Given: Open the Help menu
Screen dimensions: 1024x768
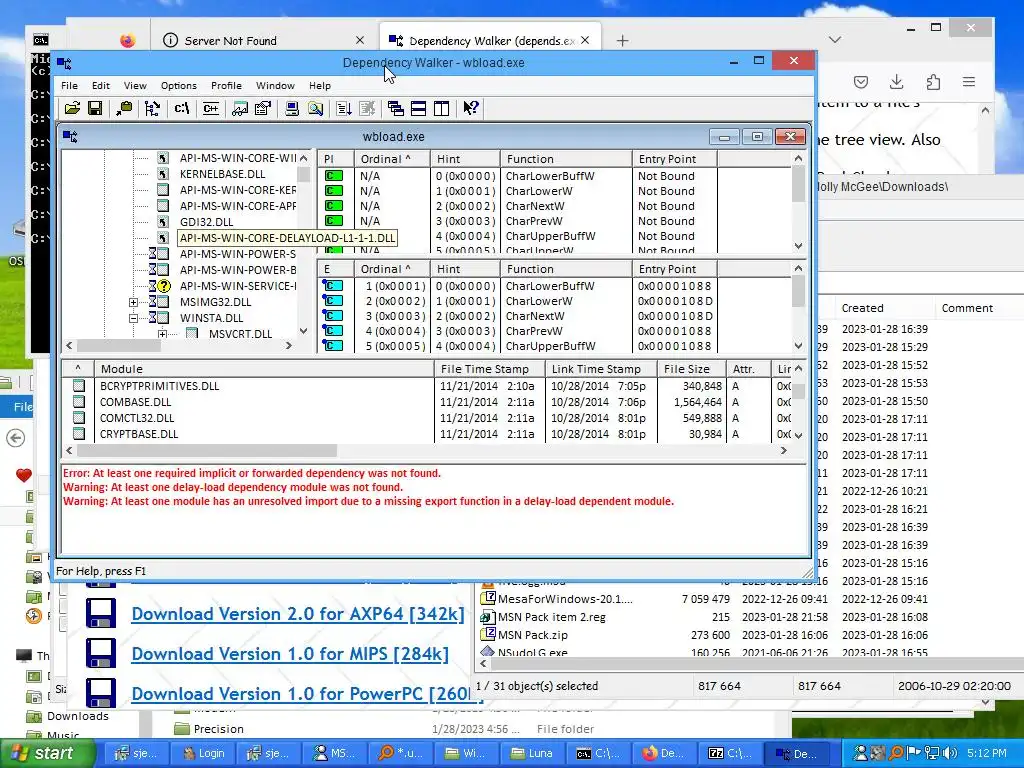Looking at the screenshot, I should coord(320,86).
